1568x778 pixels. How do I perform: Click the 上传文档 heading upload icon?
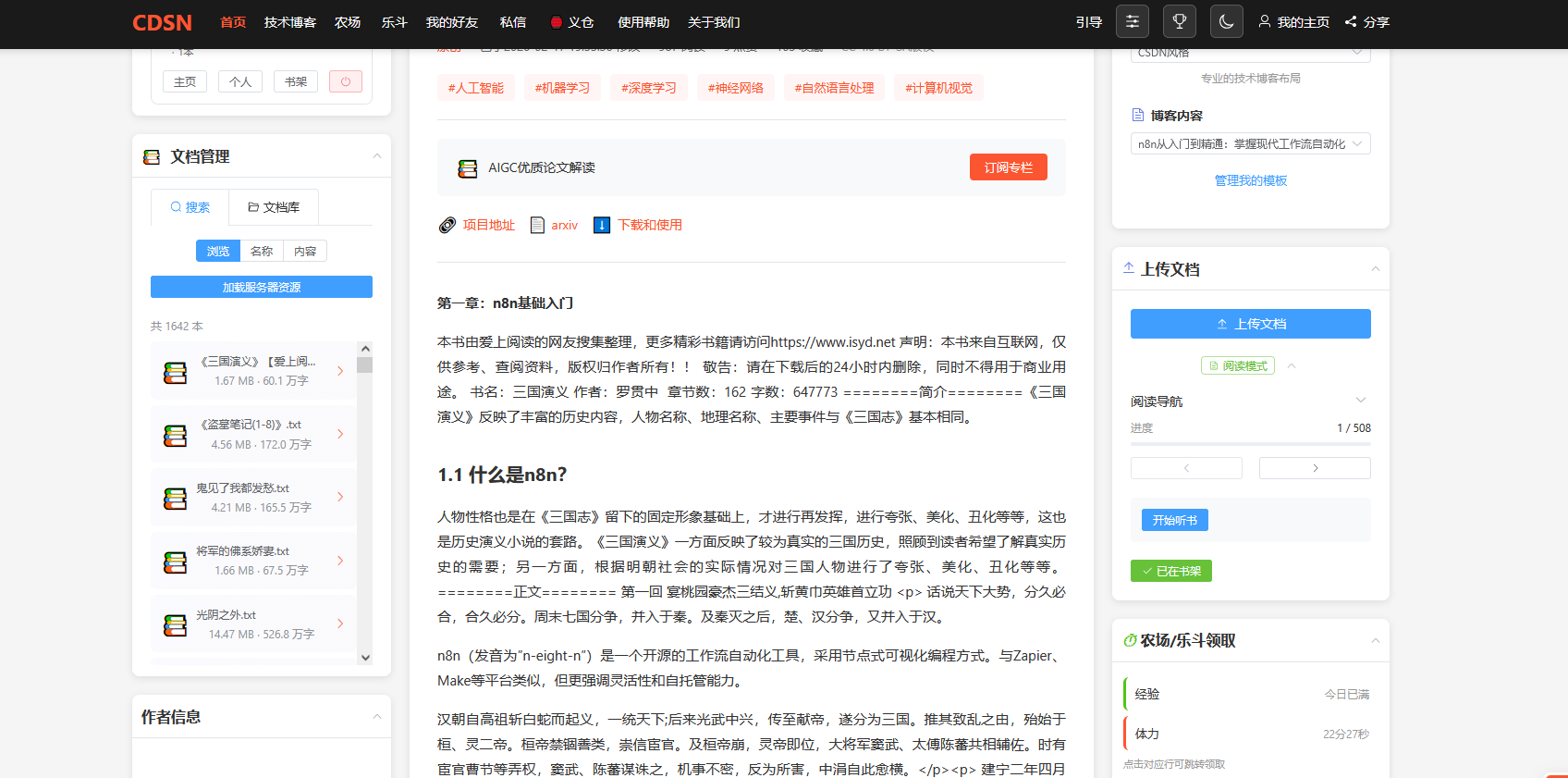(1129, 268)
